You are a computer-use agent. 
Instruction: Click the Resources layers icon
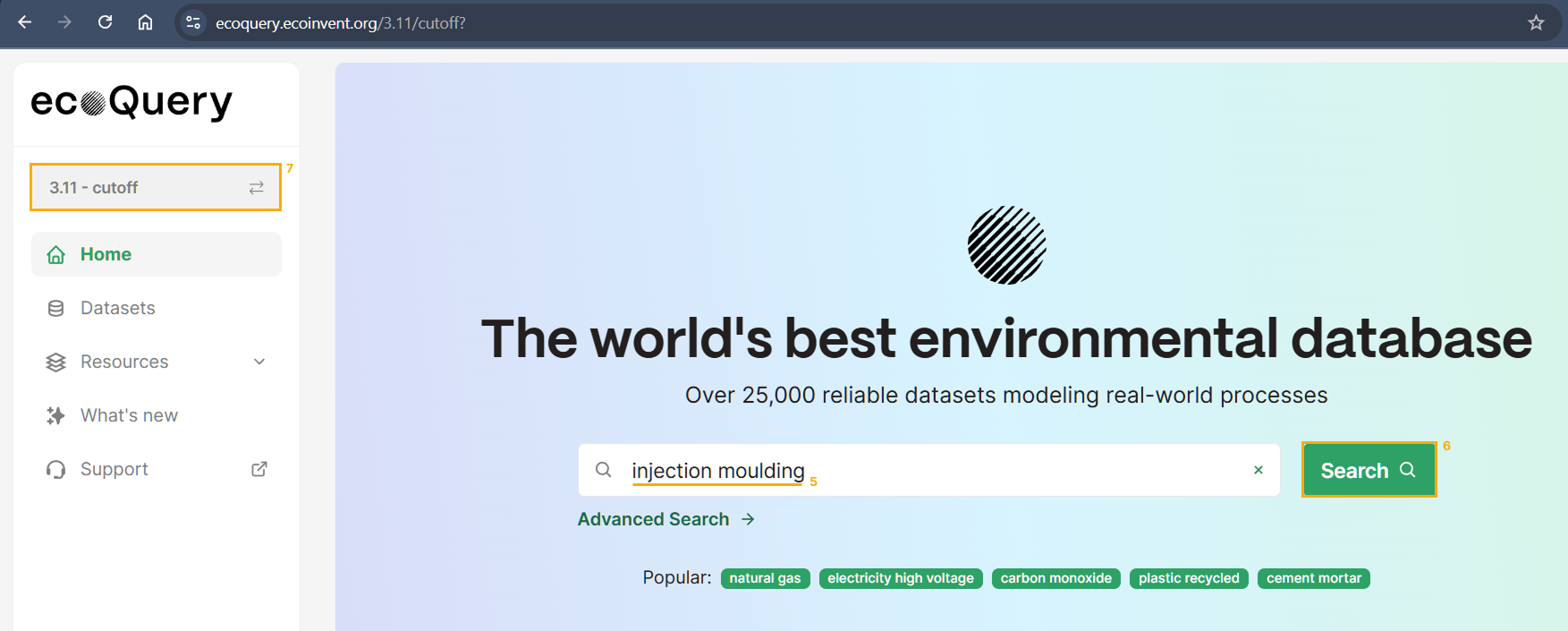click(x=55, y=362)
